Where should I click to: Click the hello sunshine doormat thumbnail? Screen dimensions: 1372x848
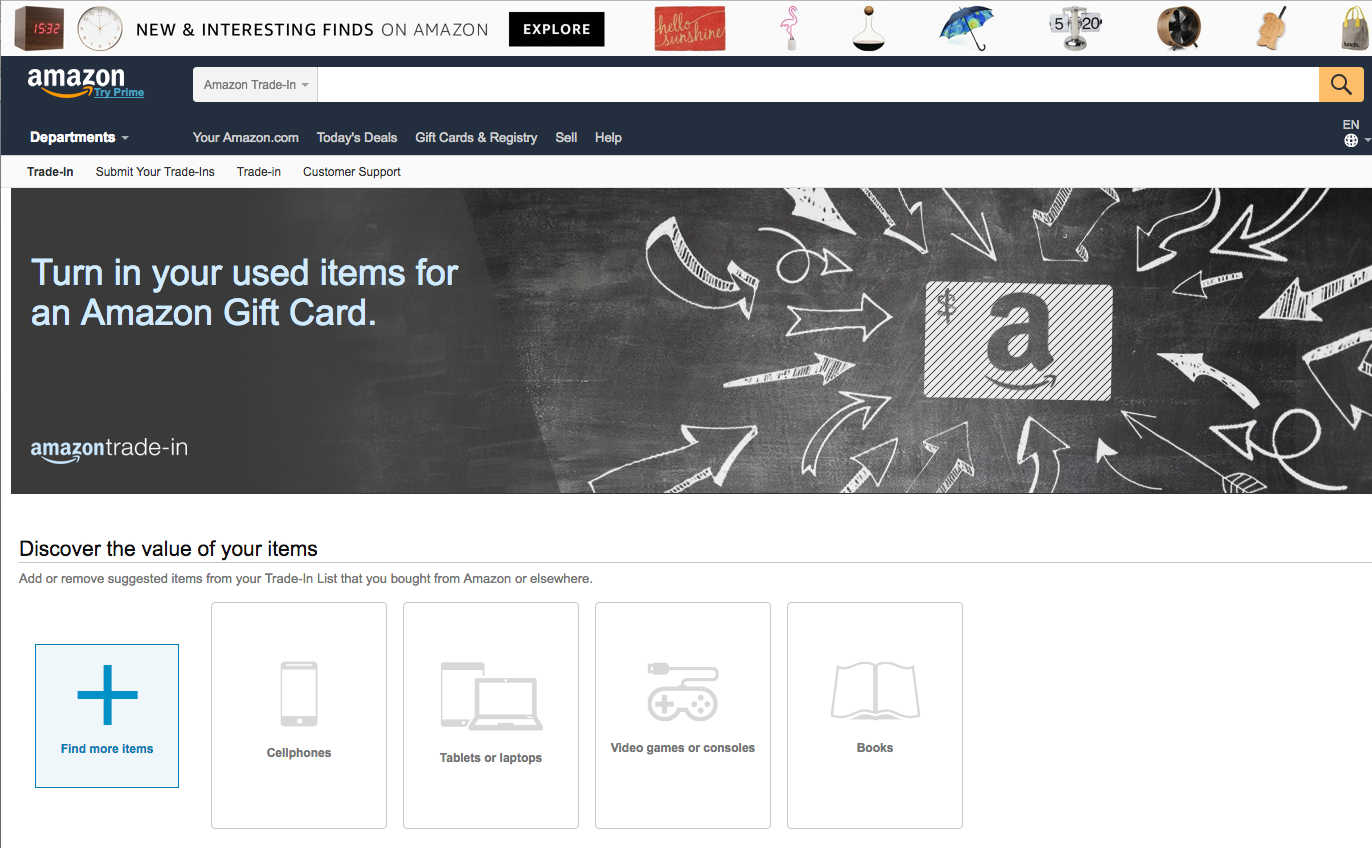pos(690,28)
